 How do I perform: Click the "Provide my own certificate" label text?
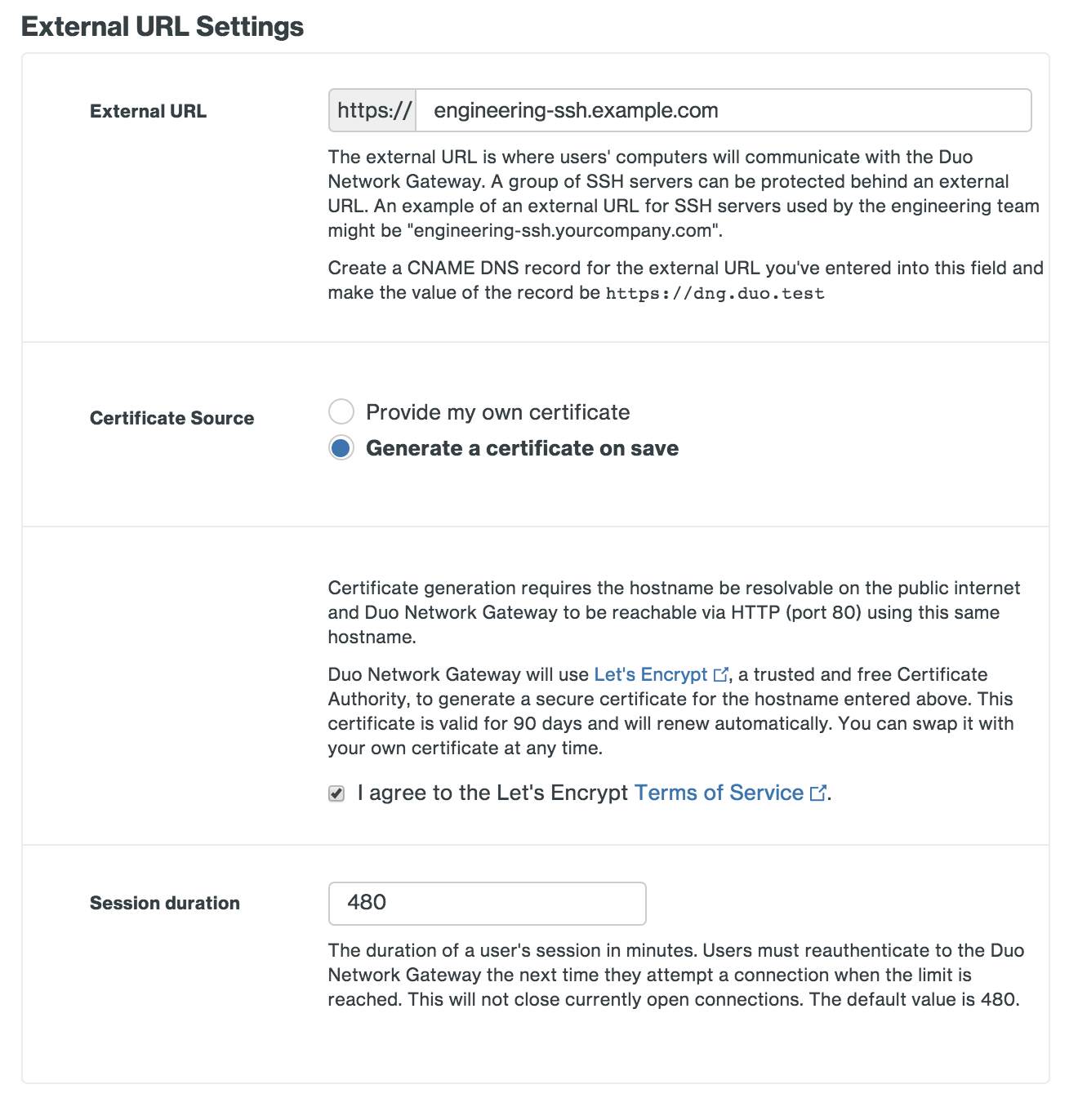tap(498, 411)
